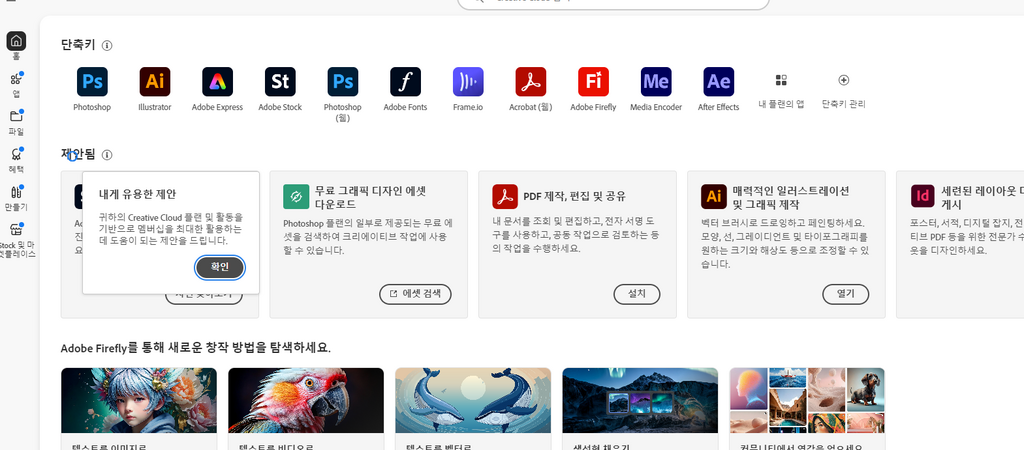Click the Acrobat icon on PDF 제작 card
The width and height of the screenshot is (1024, 450).
[x=505, y=197]
